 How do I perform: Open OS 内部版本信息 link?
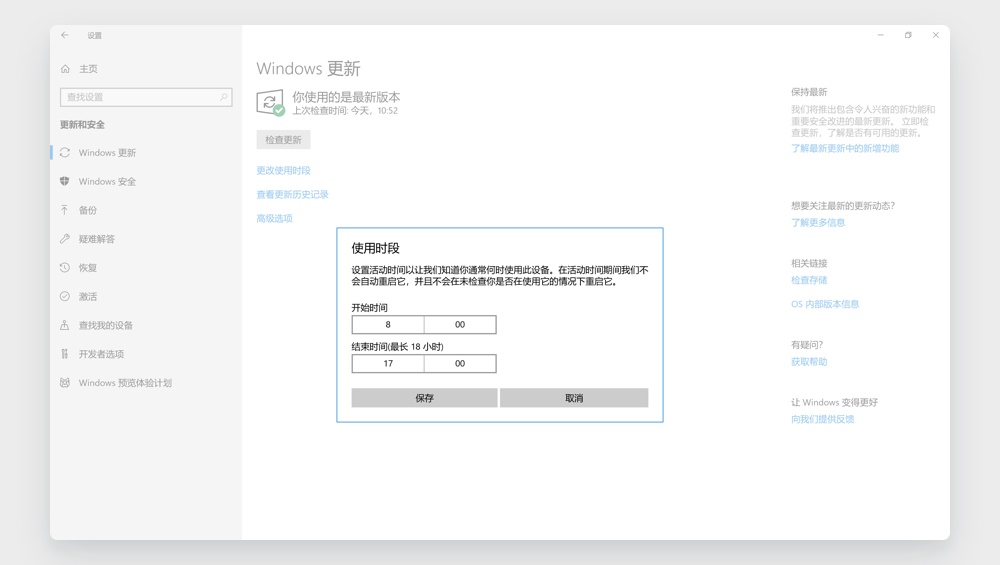[825, 304]
